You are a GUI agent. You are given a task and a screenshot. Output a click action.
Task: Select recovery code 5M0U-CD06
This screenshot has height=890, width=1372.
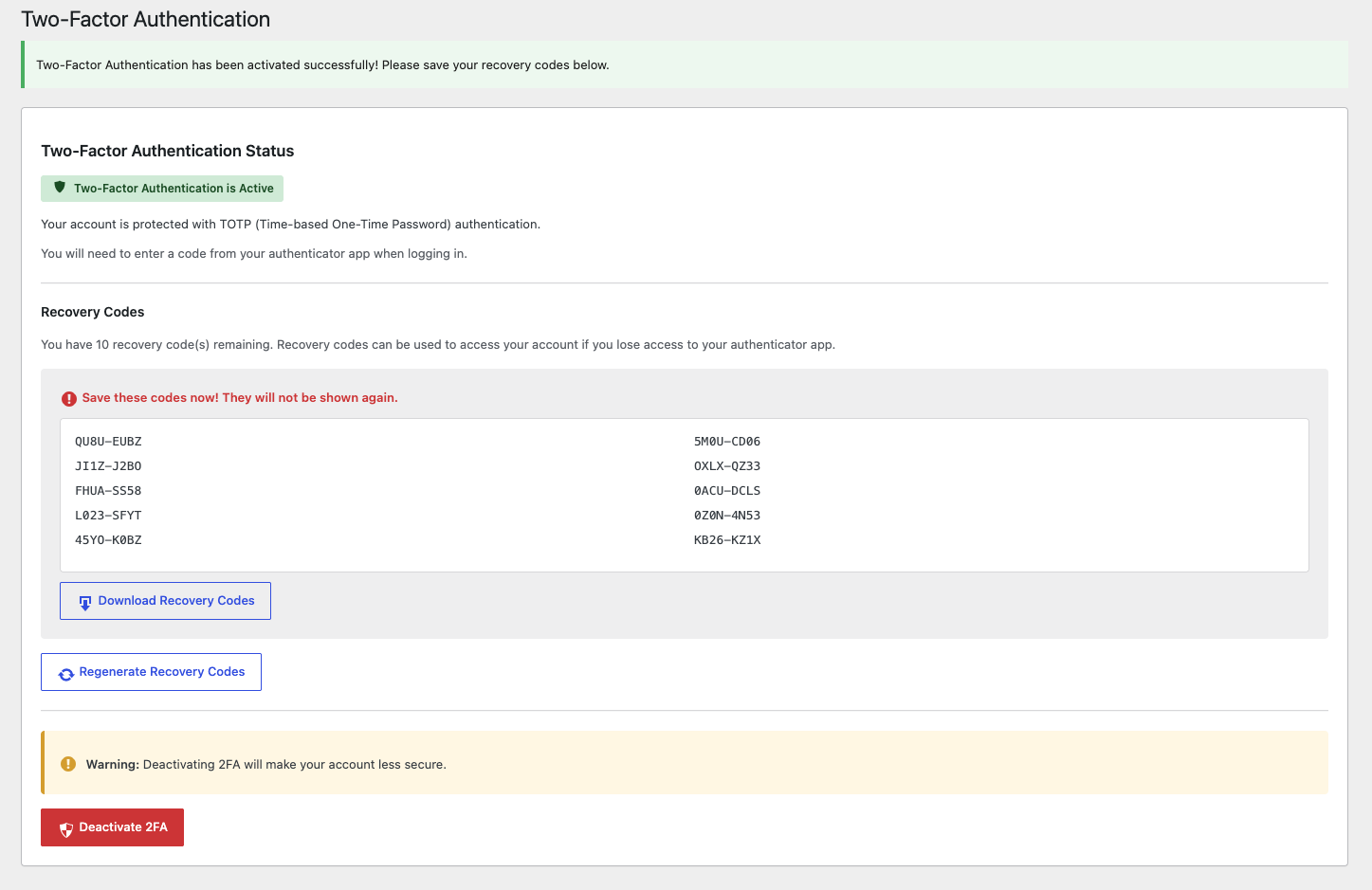[727, 442]
